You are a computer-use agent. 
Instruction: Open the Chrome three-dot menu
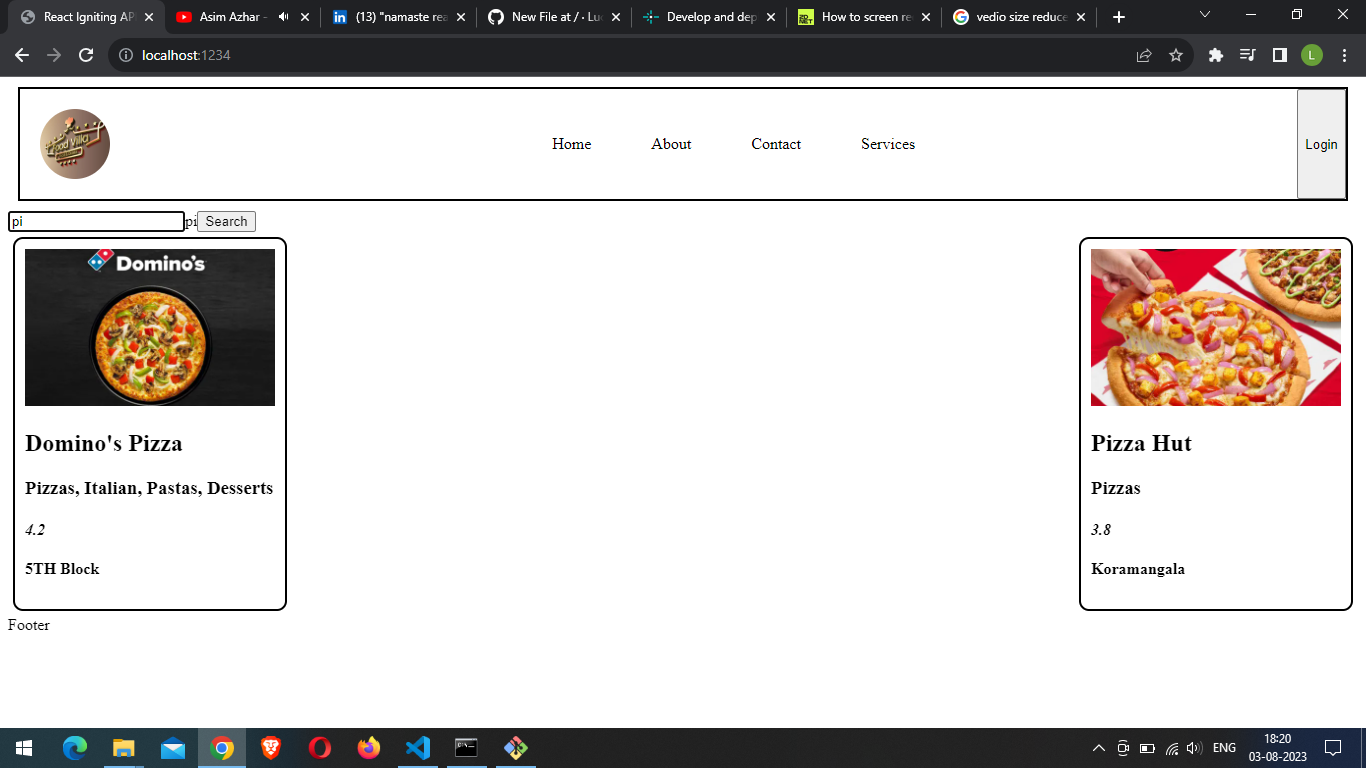click(1345, 55)
